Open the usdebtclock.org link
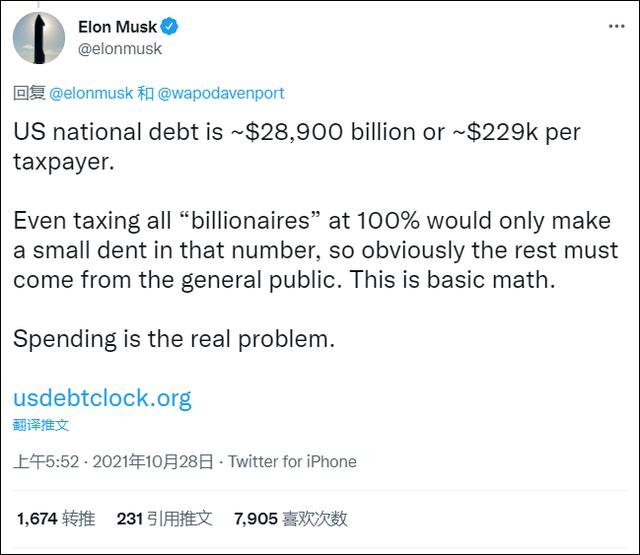This screenshot has width=640, height=555. [102, 398]
